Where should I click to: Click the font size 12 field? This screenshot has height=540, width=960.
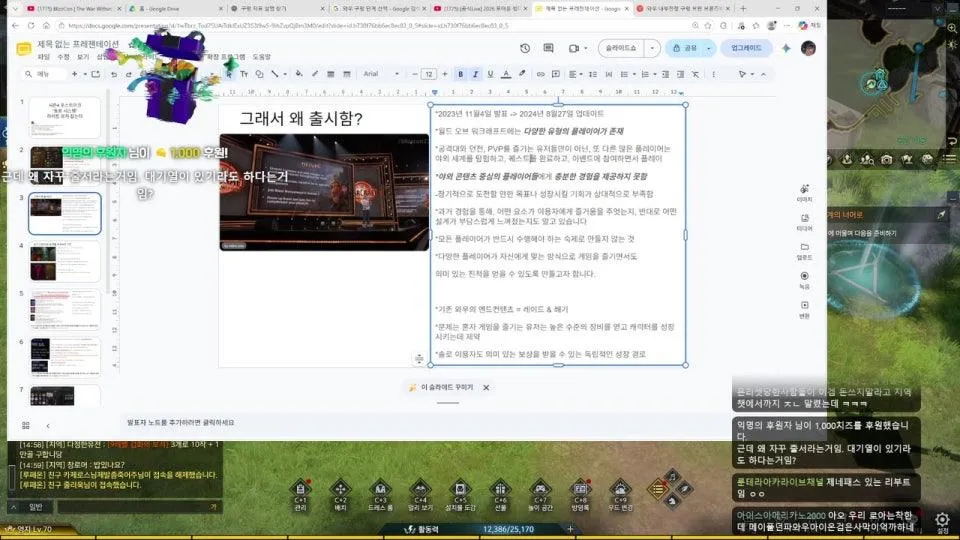[x=429, y=74]
